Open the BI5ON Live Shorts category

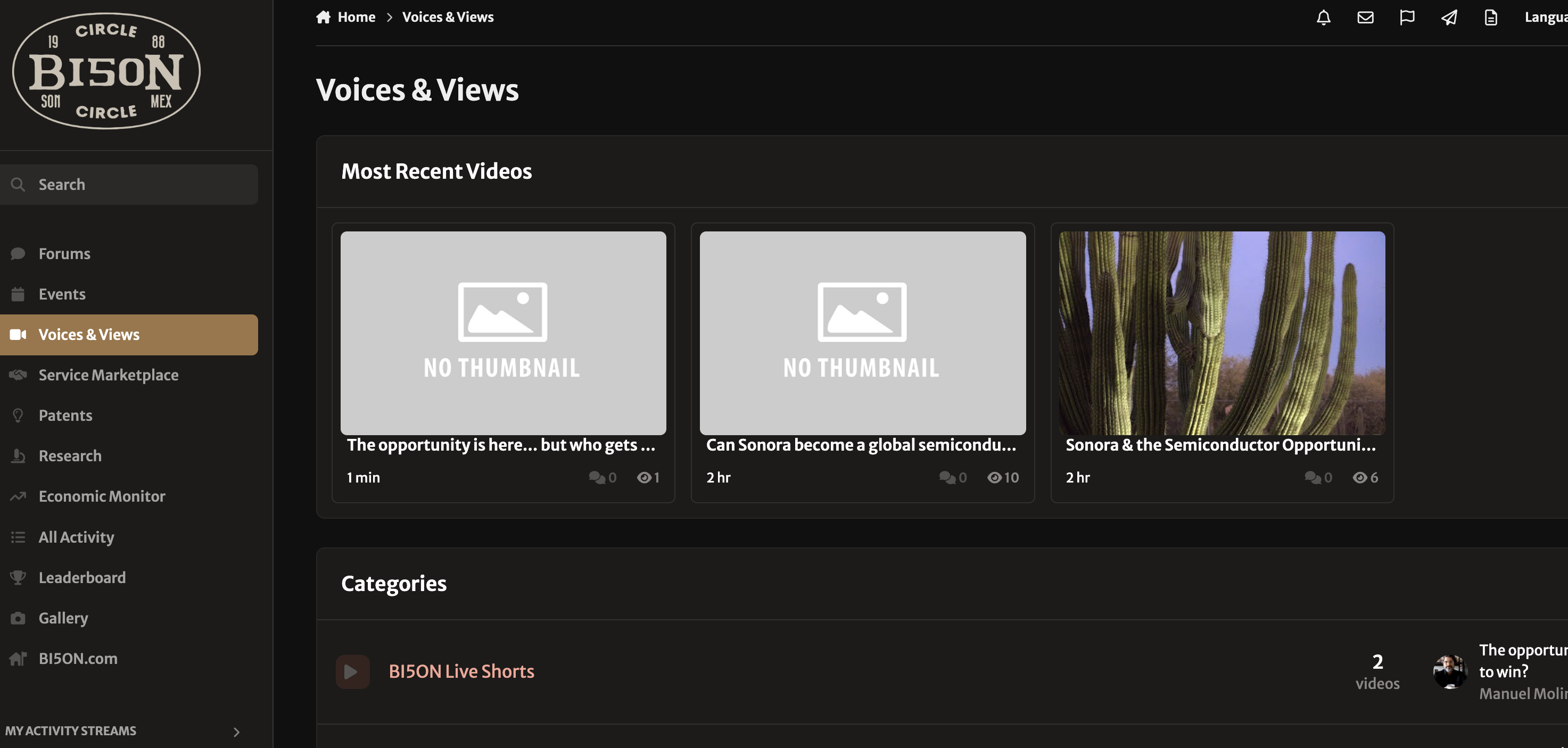point(461,671)
